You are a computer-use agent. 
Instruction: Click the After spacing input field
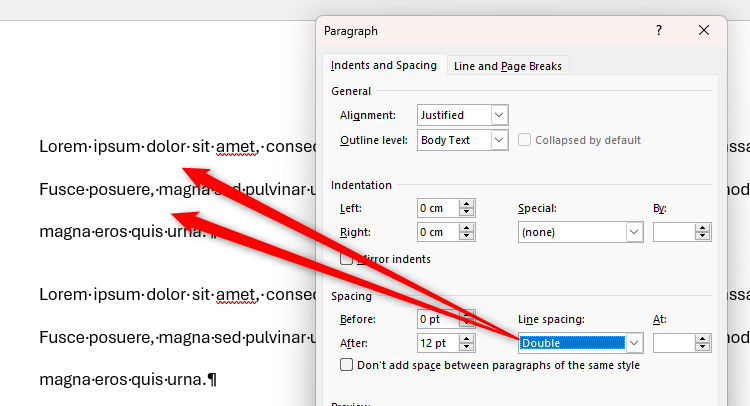coord(438,343)
